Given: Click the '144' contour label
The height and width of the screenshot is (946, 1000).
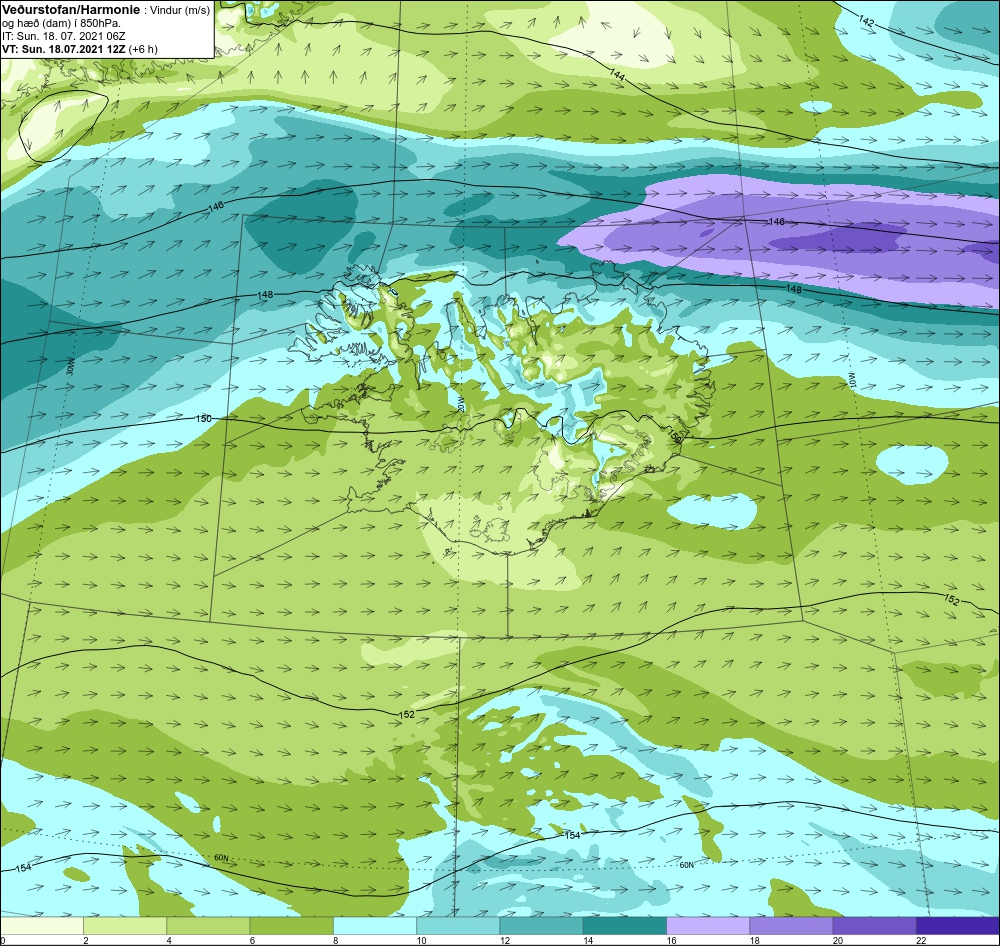Looking at the screenshot, I should (x=617, y=74).
